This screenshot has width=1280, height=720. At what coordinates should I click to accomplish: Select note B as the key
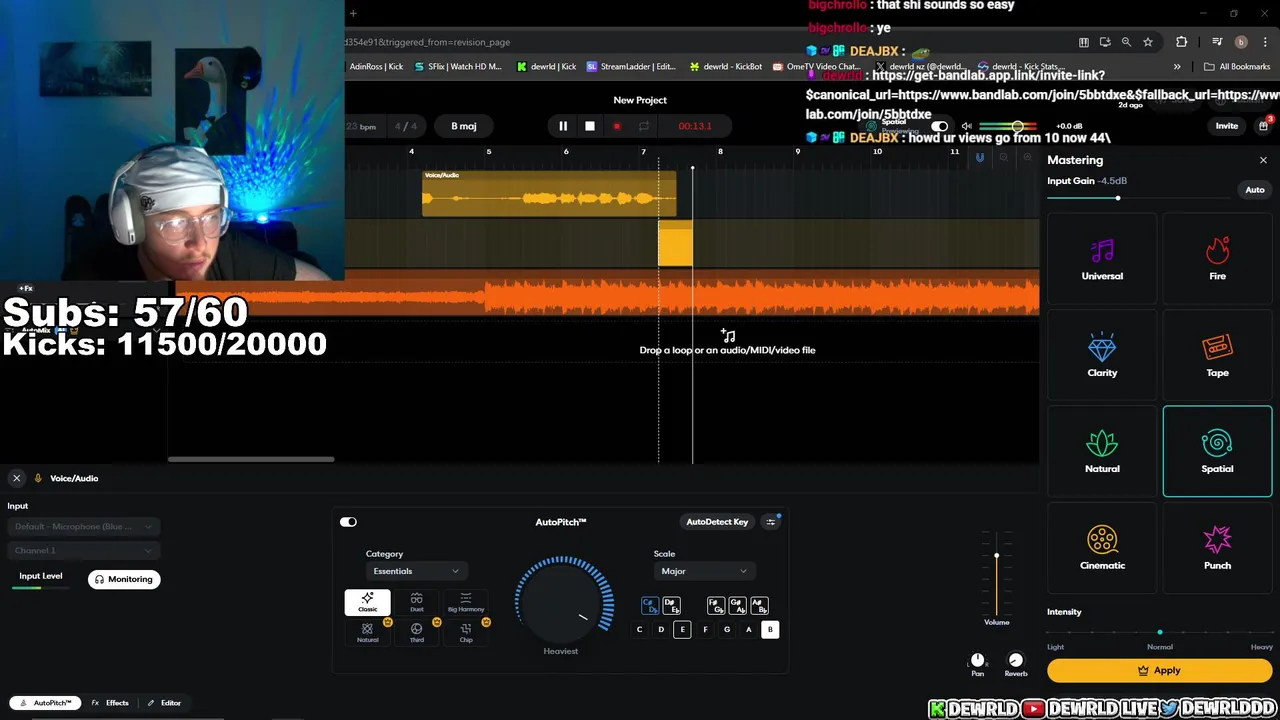(770, 630)
